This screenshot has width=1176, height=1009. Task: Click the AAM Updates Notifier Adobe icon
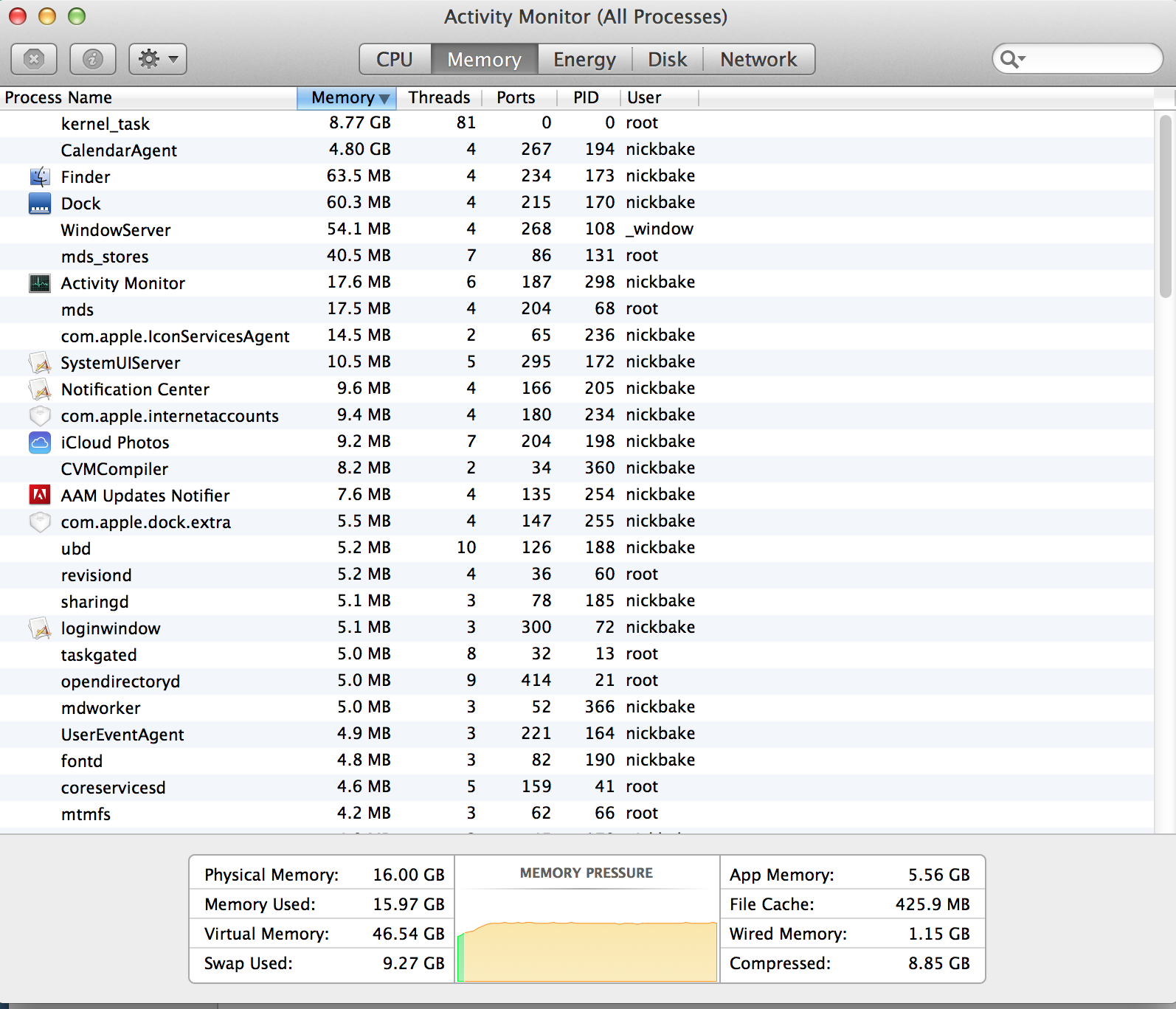[x=40, y=496]
